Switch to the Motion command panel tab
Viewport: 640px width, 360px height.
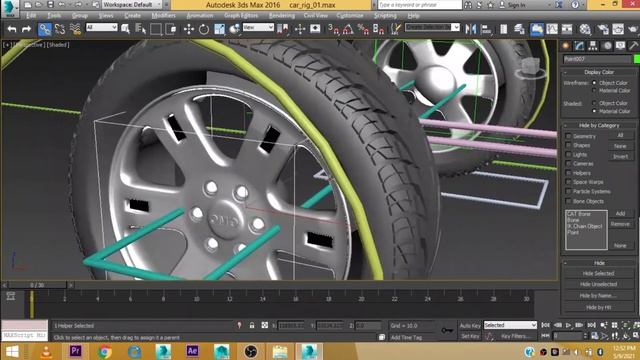[607, 46]
